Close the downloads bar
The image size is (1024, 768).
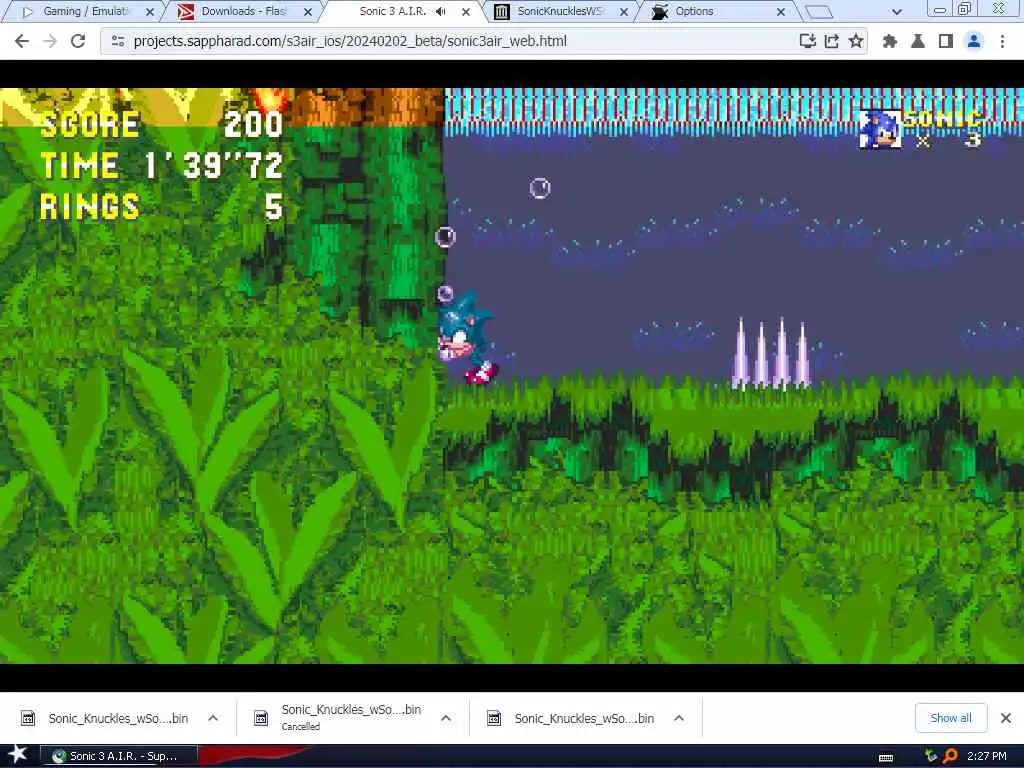pos(1006,718)
